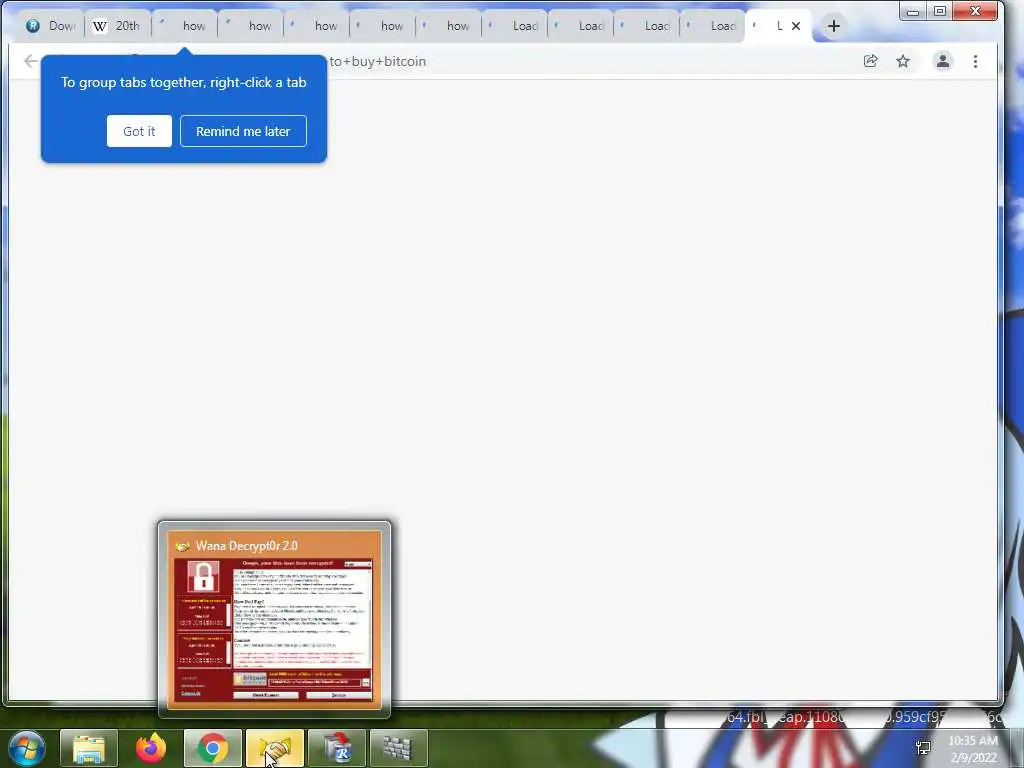Open the brick wall firewall taskbar icon
Image resolution: width=1024 pixels, height=768 pixels.
tap(398, 748)
